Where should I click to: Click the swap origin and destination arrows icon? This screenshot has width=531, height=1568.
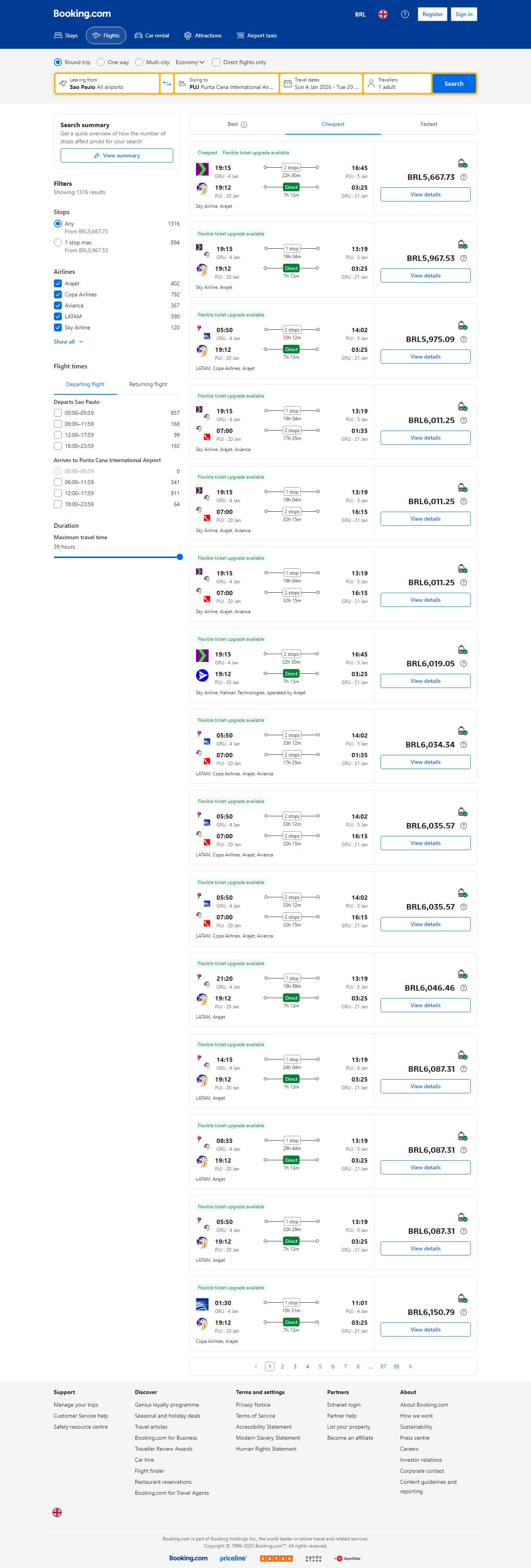pos(167,83)
